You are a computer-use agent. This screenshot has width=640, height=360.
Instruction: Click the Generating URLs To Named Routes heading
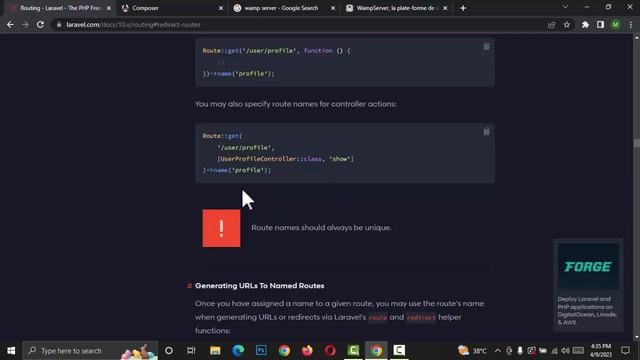click(260, 286)
